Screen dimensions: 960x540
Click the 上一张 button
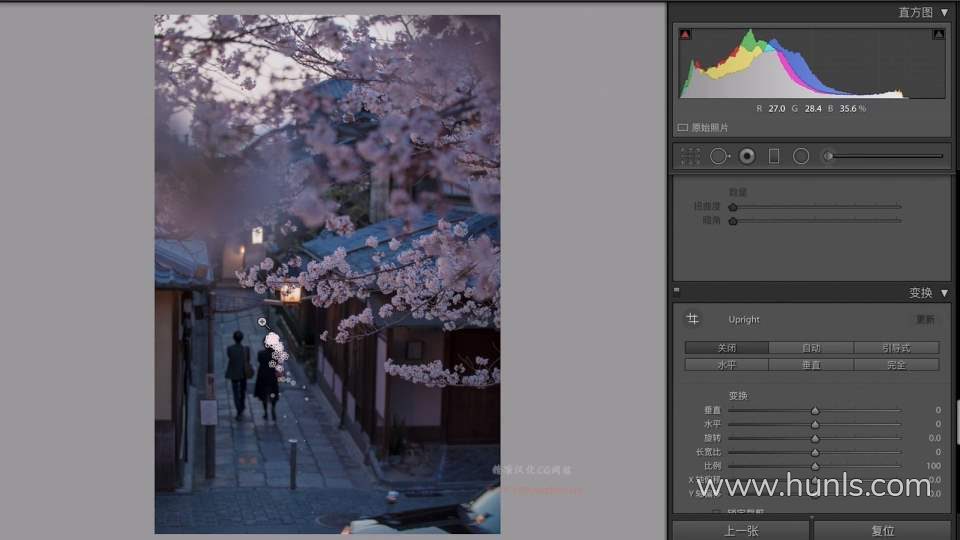click(x=741, y=531)
